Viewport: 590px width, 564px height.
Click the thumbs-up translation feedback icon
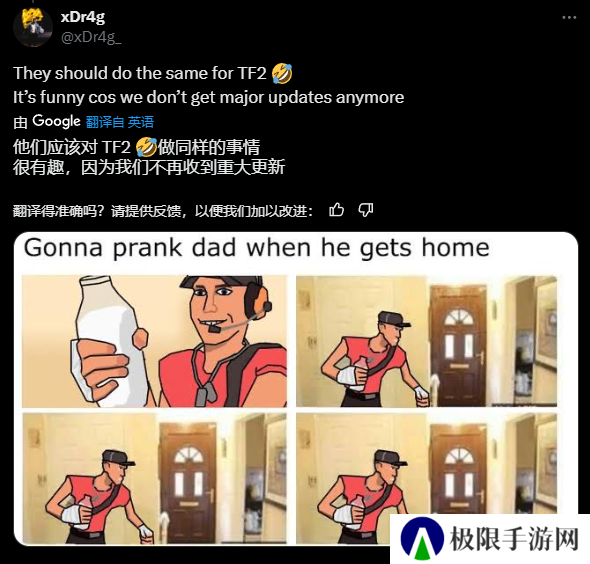(x=336, y=210)
